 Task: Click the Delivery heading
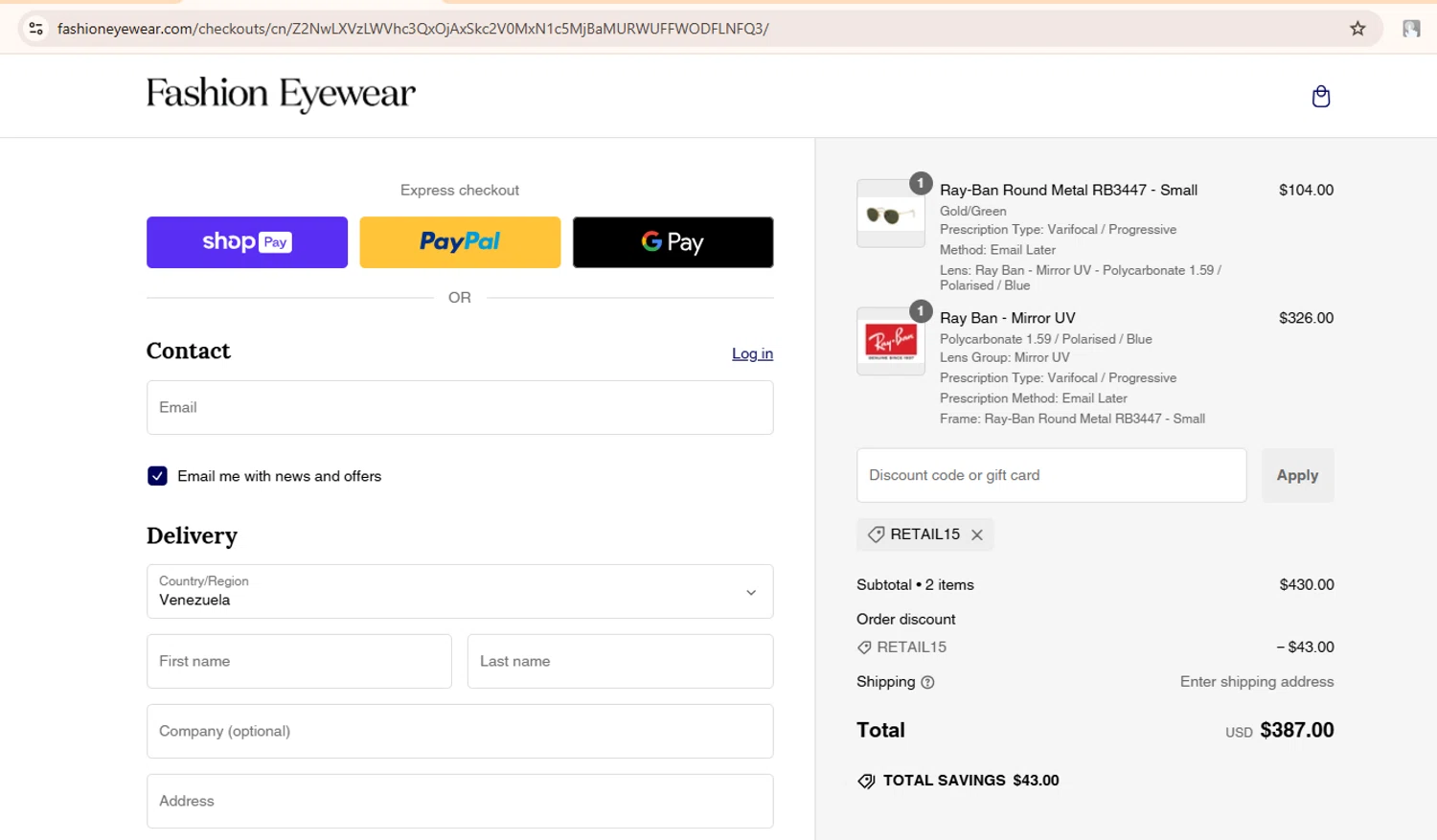point(192,535)
